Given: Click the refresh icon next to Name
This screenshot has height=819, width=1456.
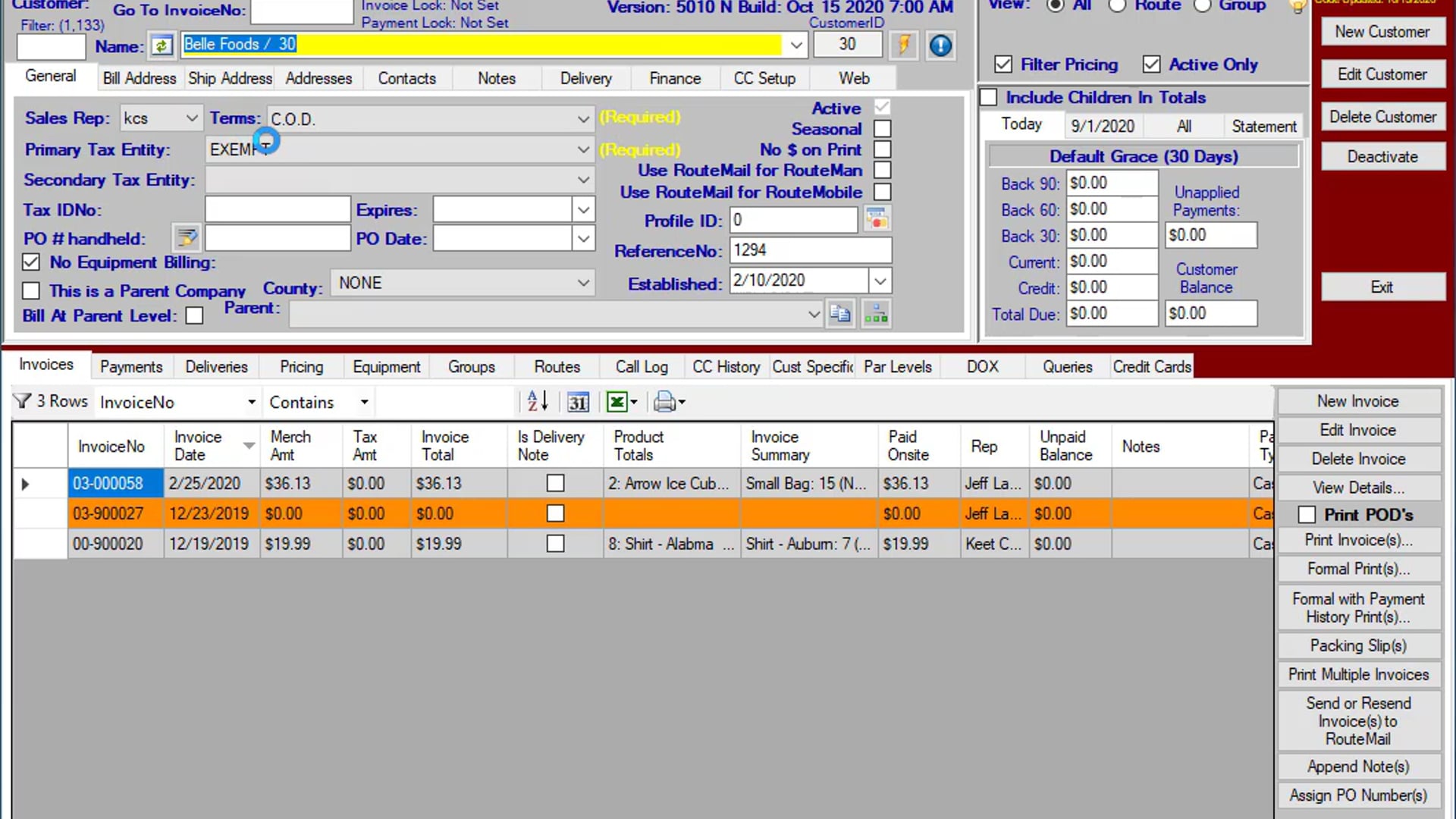Looking at the screenshot, I should 162,46.
